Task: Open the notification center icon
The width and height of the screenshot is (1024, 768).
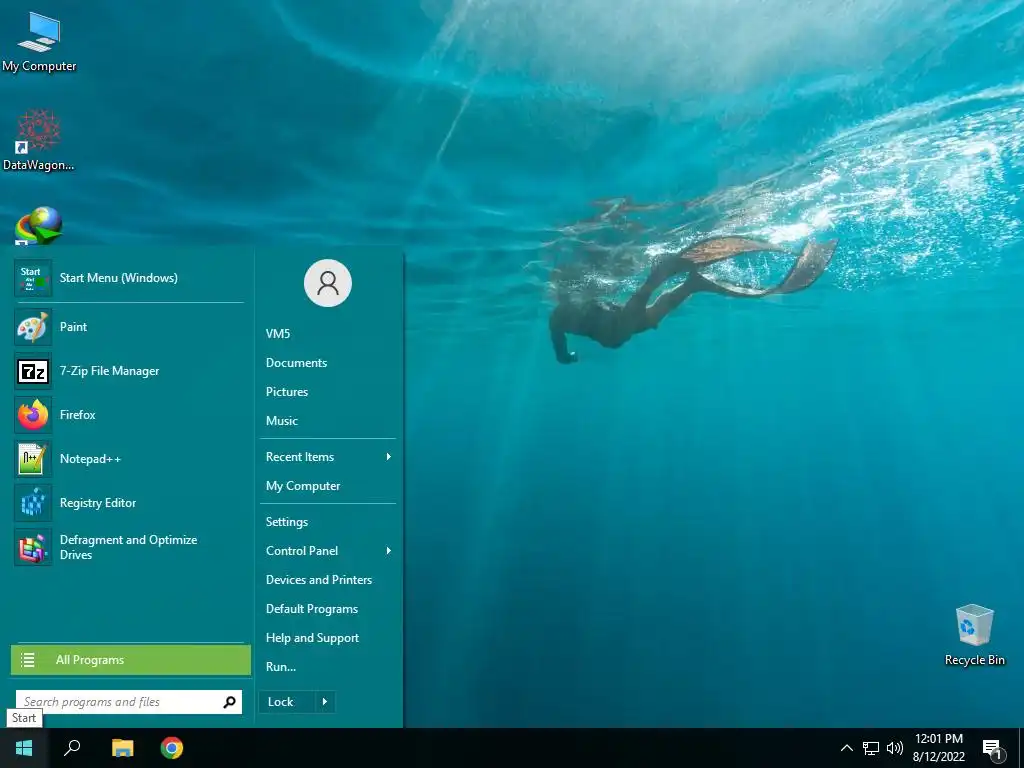Action: [992, 750]
